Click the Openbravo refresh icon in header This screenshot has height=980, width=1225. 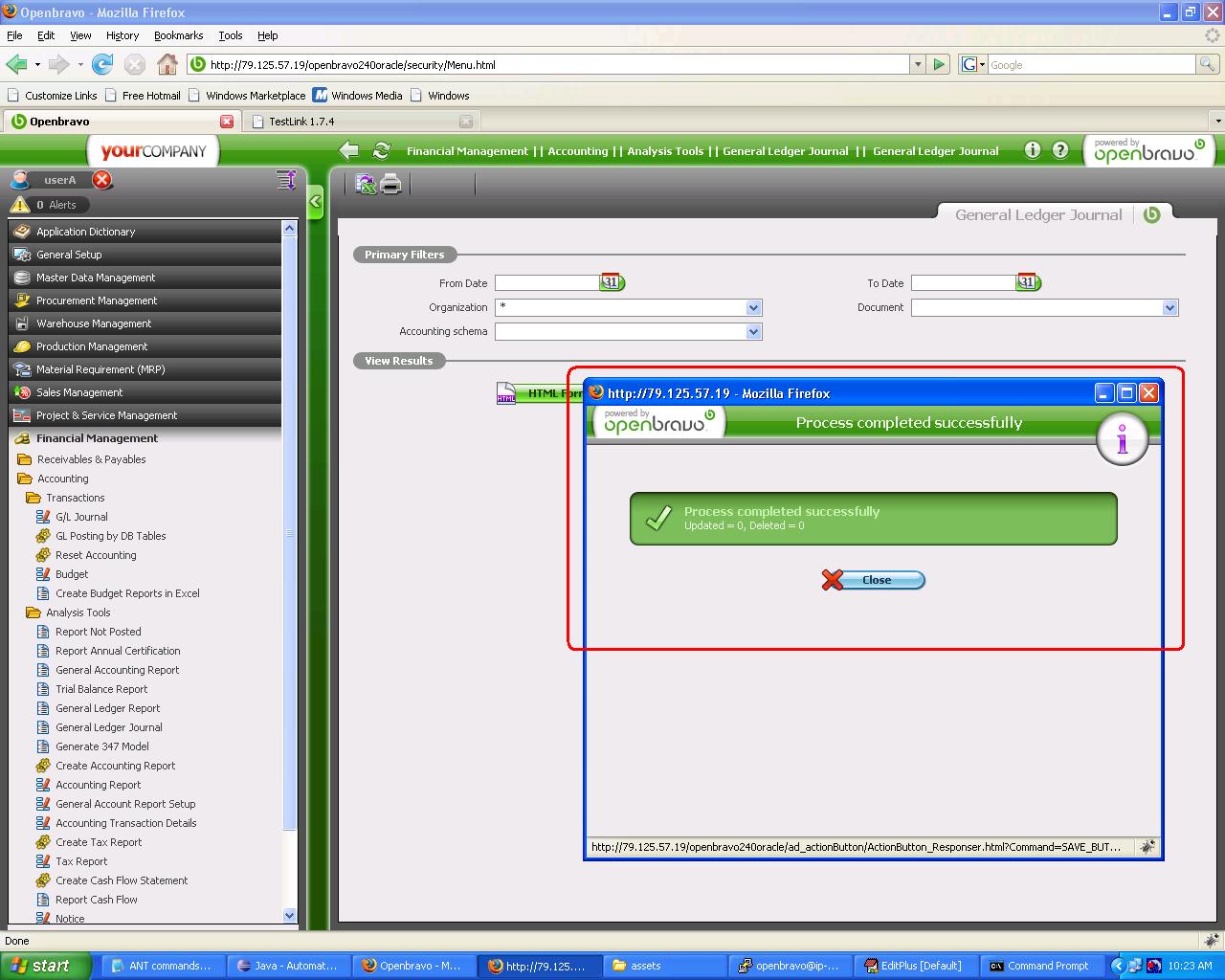(x=381, y=150)
